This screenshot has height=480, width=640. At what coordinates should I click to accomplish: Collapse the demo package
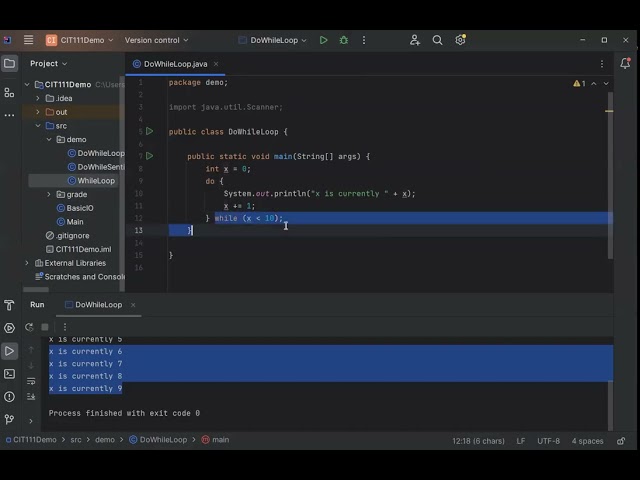(49, 140)
